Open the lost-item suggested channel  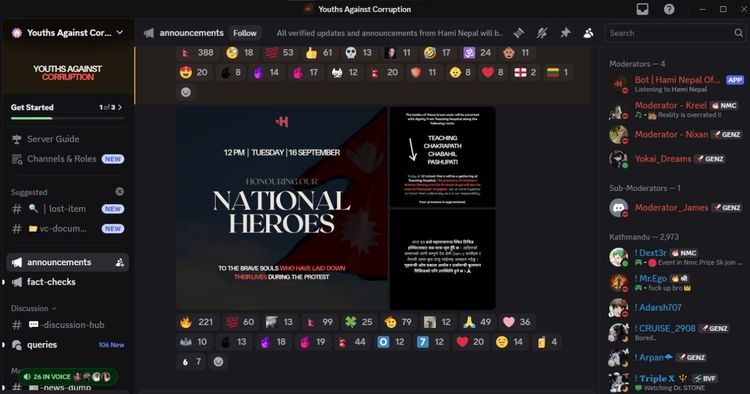[x=67, y=209]
